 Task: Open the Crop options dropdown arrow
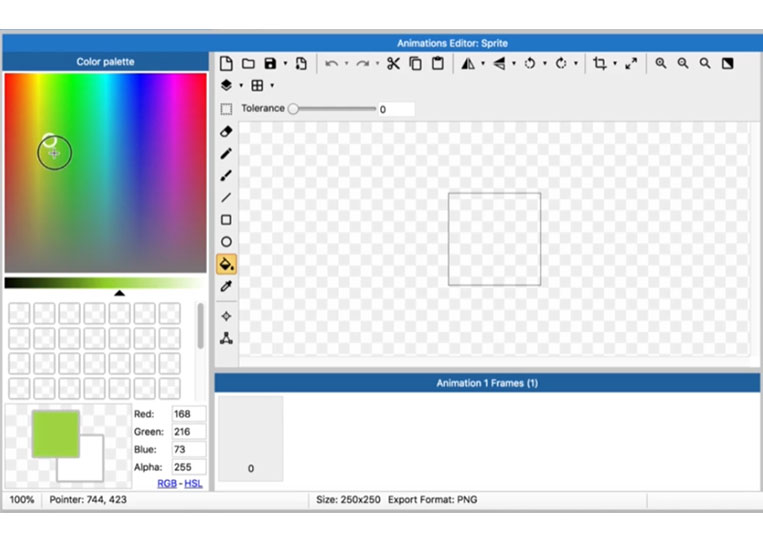[615, 63]
